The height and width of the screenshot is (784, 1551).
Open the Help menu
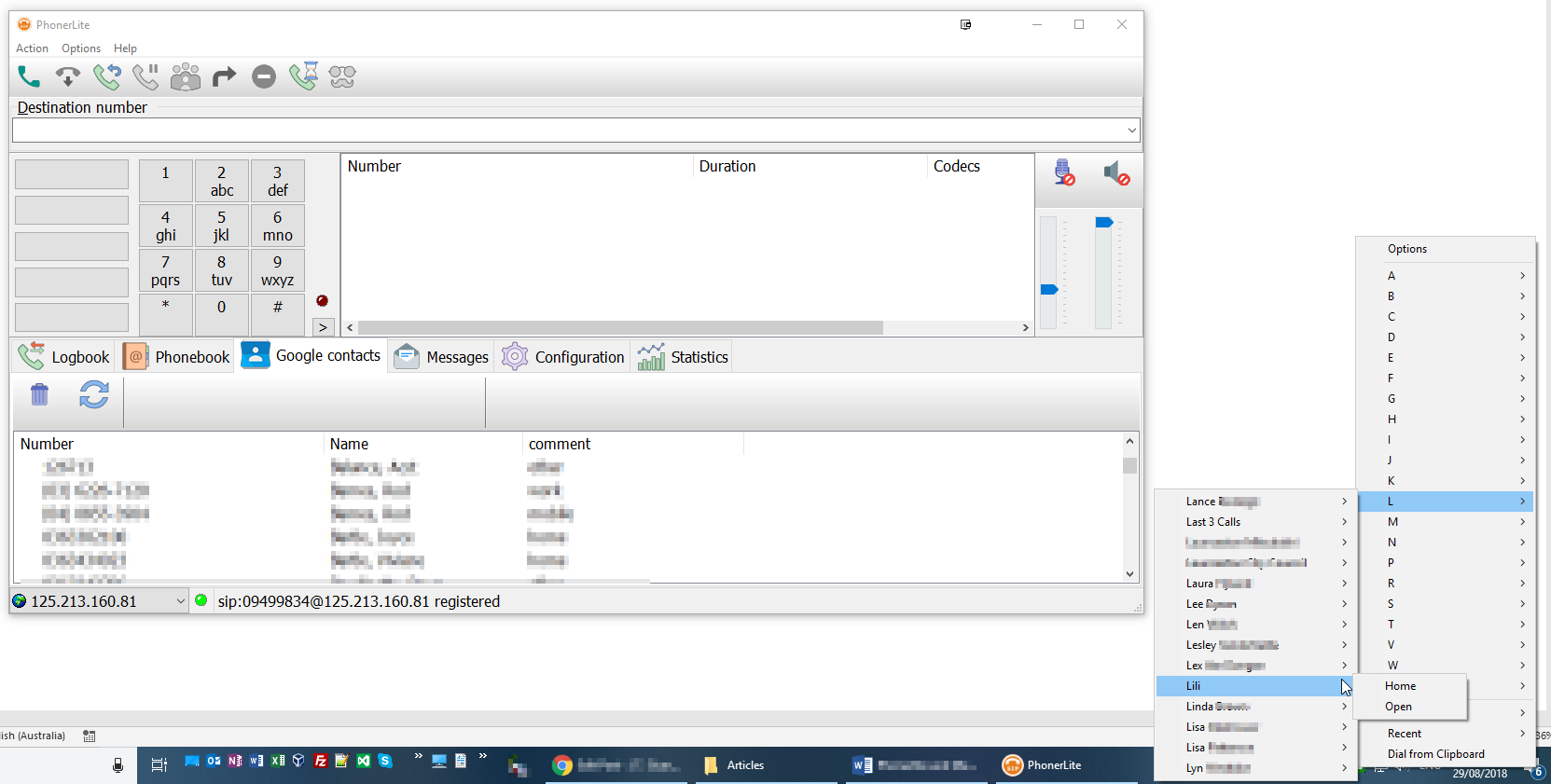click(x=125, y=48)
